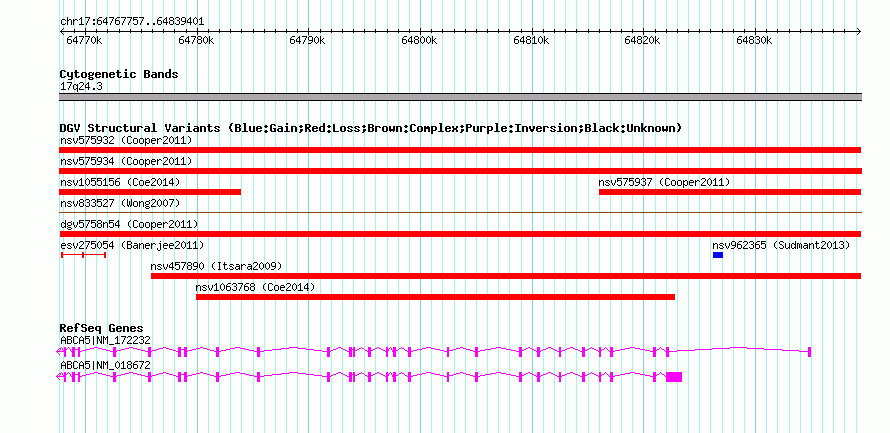Click the 64770k ruler tick label
The height and width of the screenshot is (433, 890).
[x=85, y=40]
